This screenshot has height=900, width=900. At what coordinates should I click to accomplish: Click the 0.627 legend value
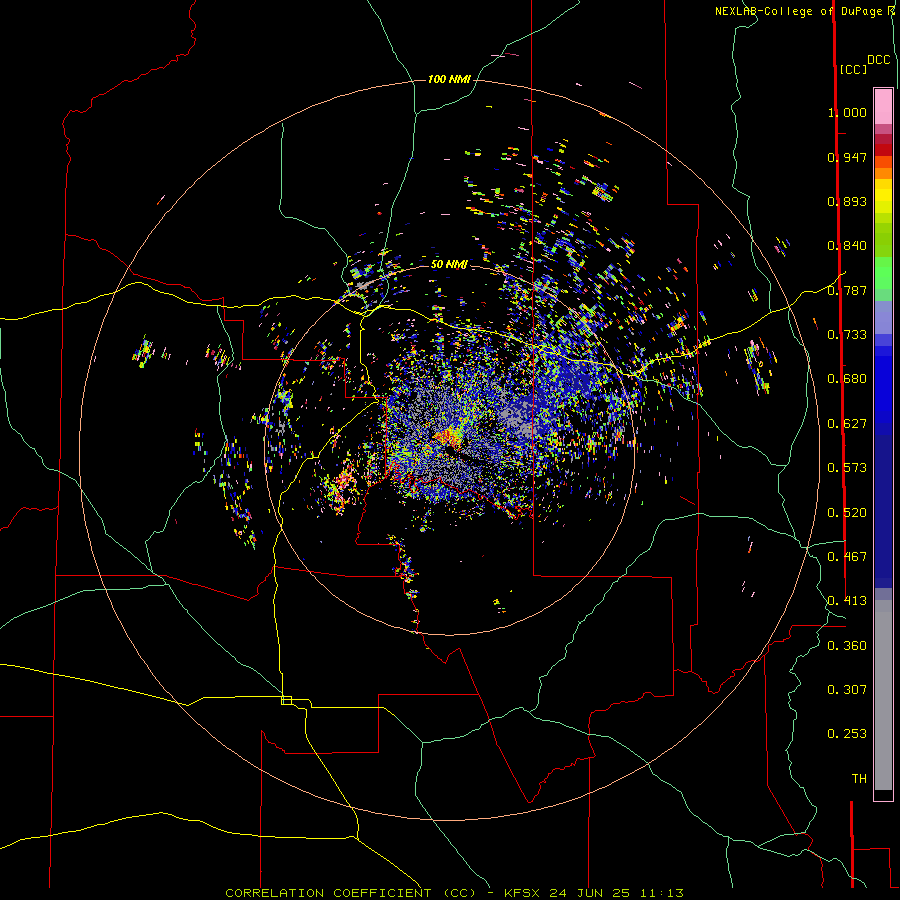pos(847,424)
